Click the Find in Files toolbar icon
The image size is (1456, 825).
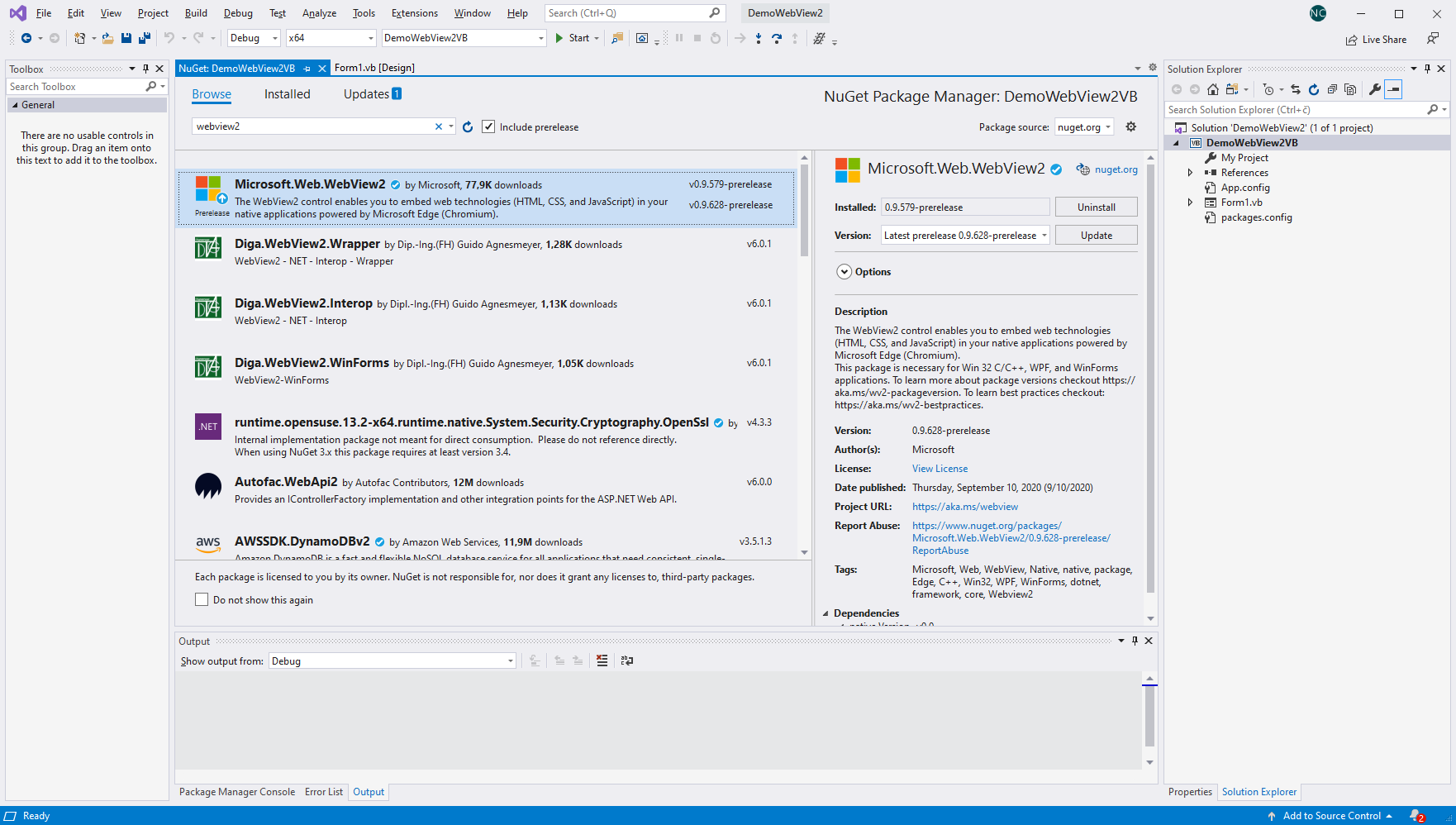617,38
